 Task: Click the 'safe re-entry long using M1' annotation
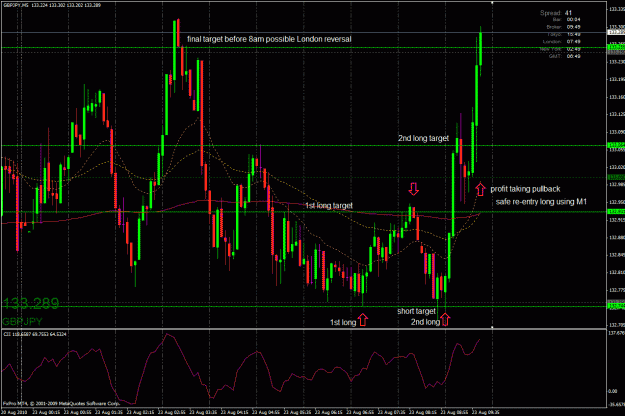[x=541, y=202]
